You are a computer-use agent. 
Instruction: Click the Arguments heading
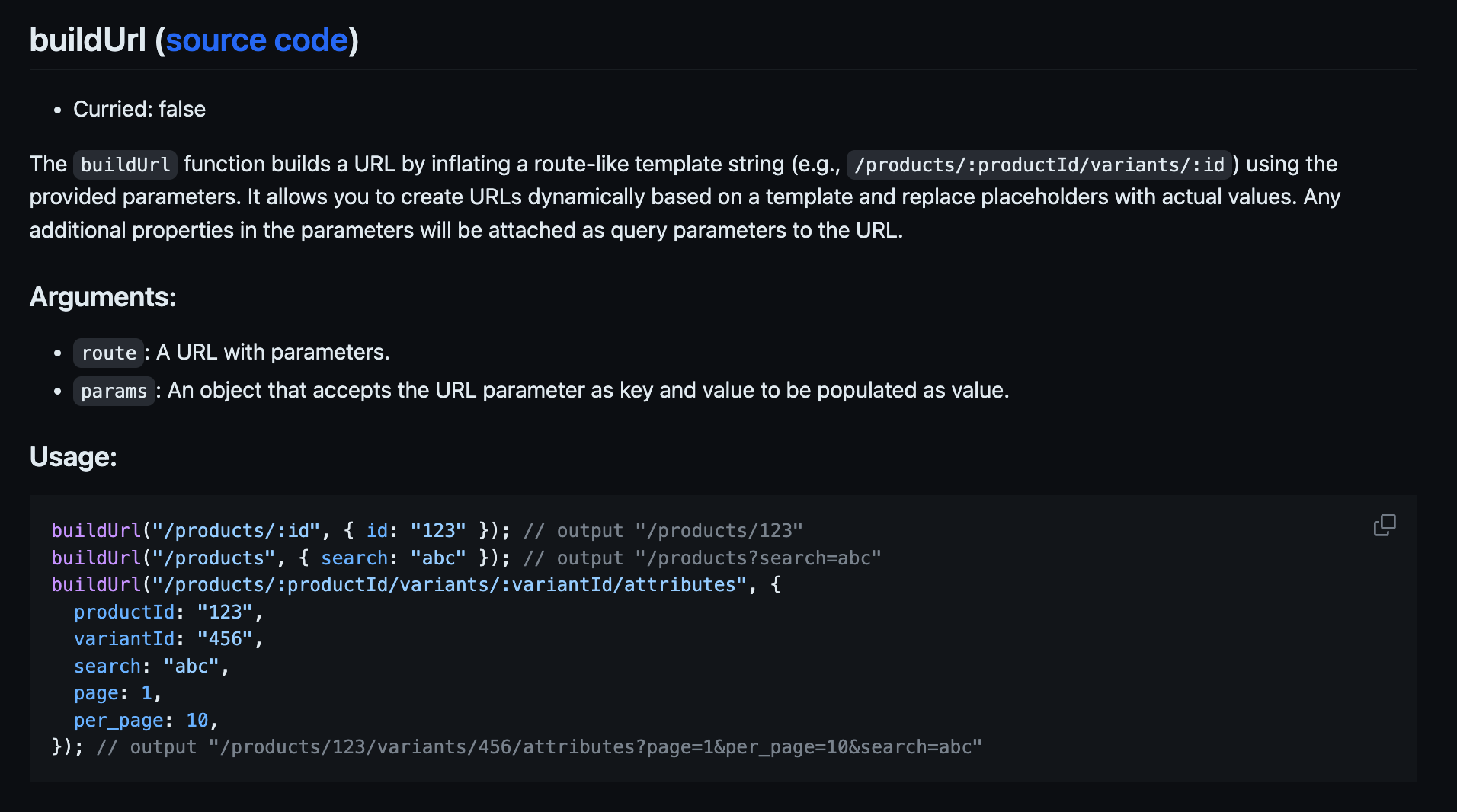click(x=102, y=297)
